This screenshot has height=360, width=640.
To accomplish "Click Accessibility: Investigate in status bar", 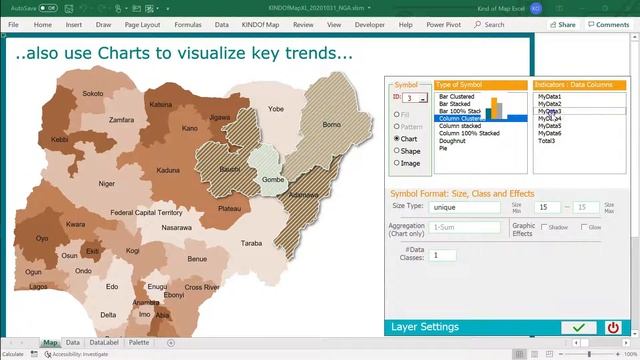I will tap(77, 354).
